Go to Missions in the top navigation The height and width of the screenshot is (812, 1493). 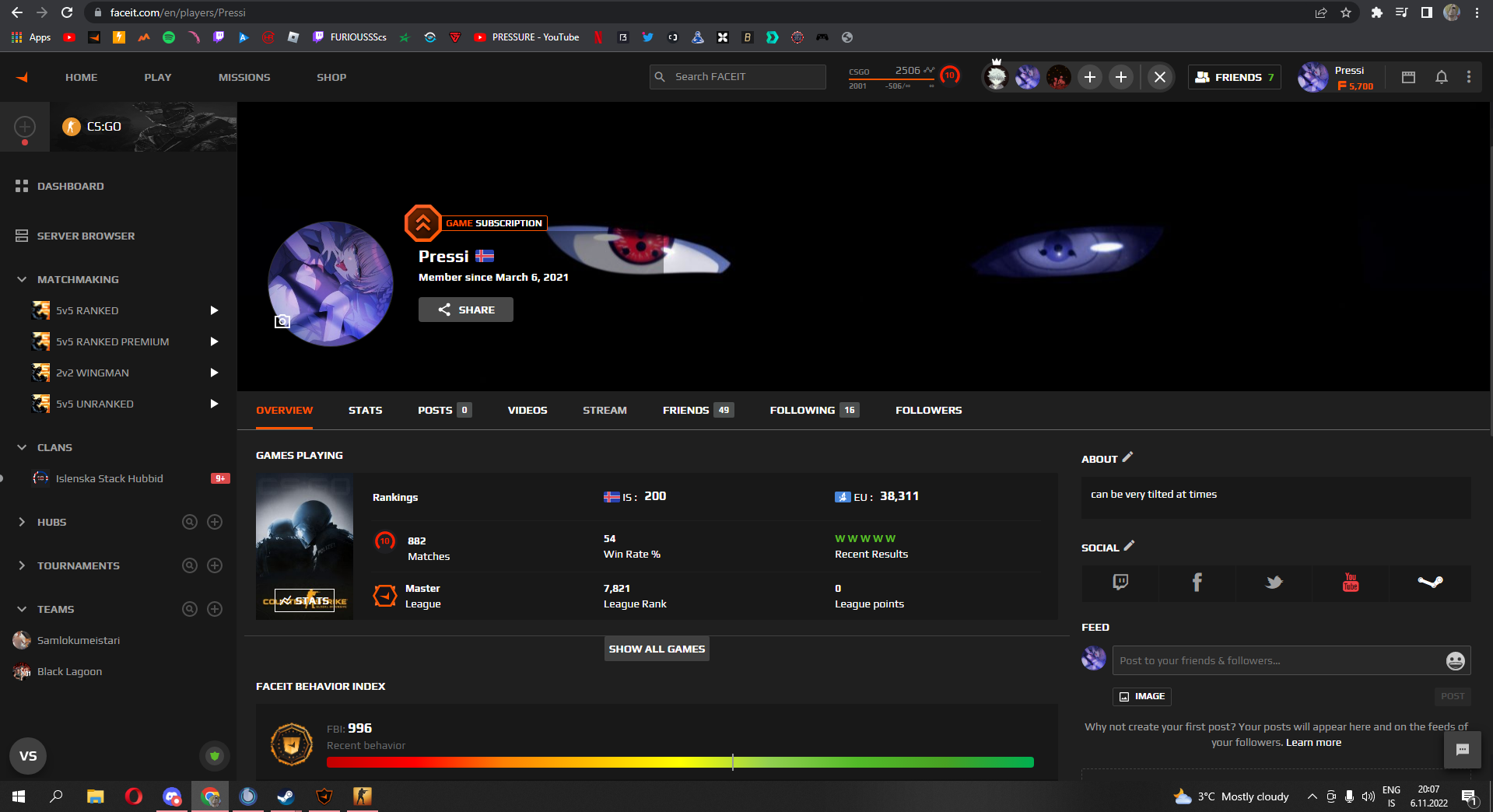coord(244,77)
